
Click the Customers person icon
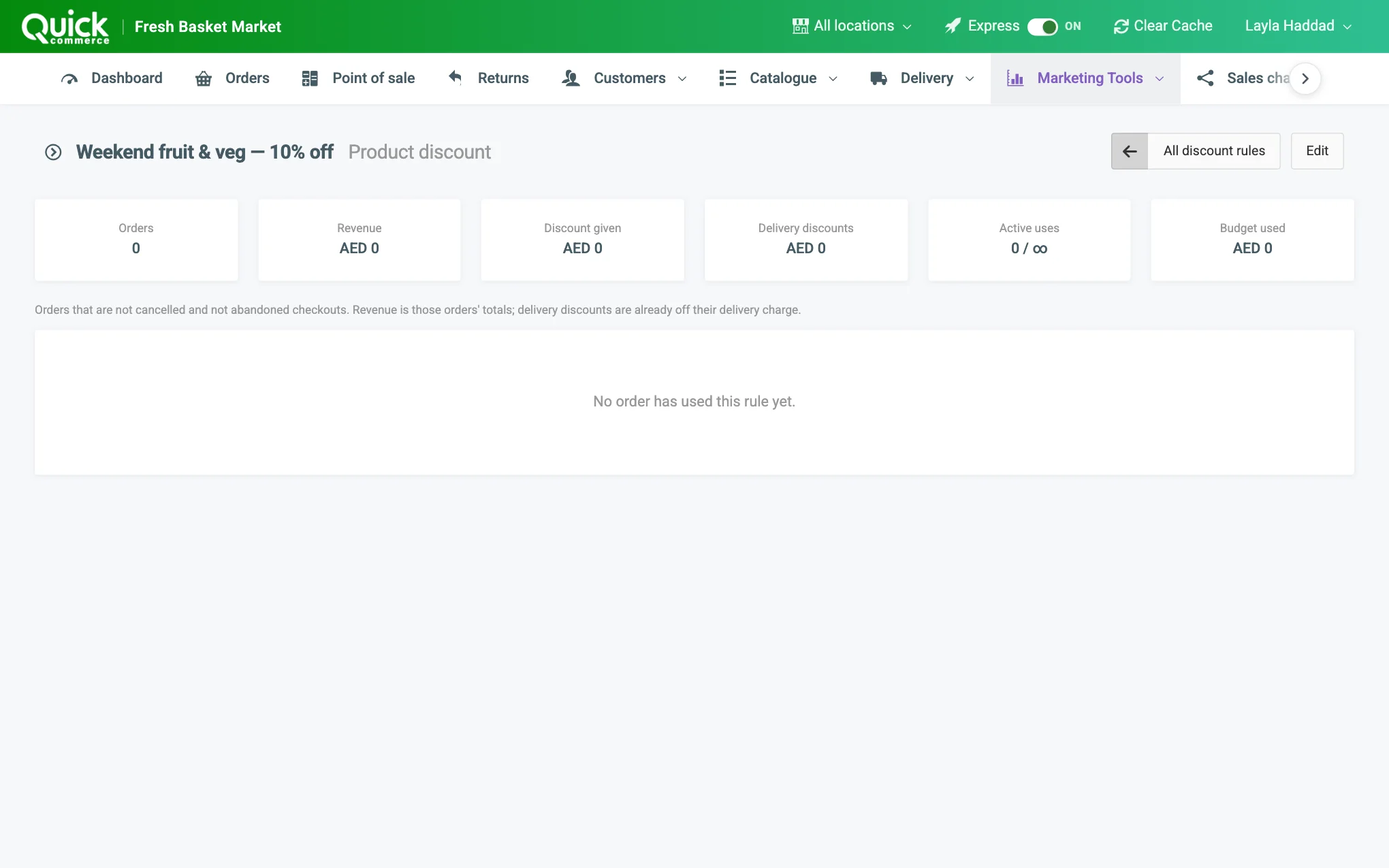[571, 78]
